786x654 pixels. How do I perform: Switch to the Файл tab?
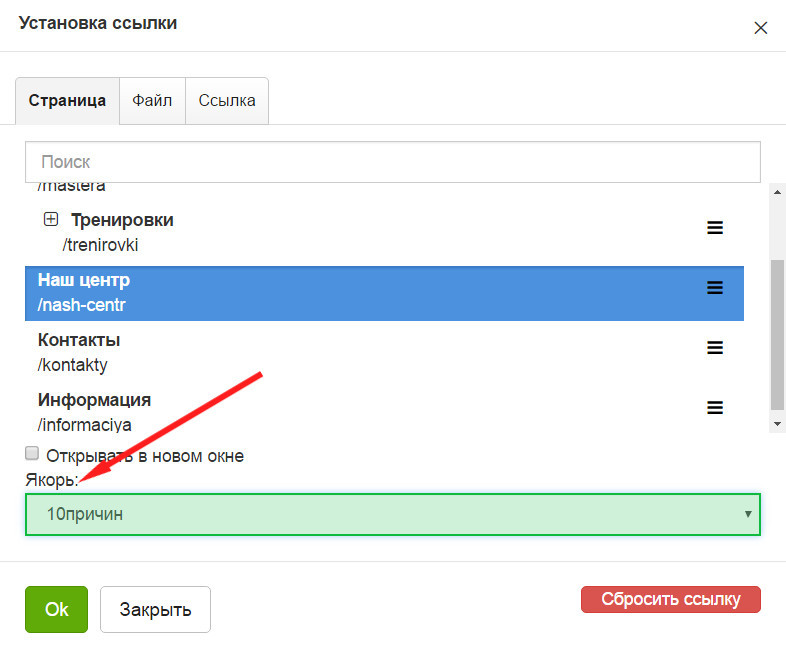(152, 101)
